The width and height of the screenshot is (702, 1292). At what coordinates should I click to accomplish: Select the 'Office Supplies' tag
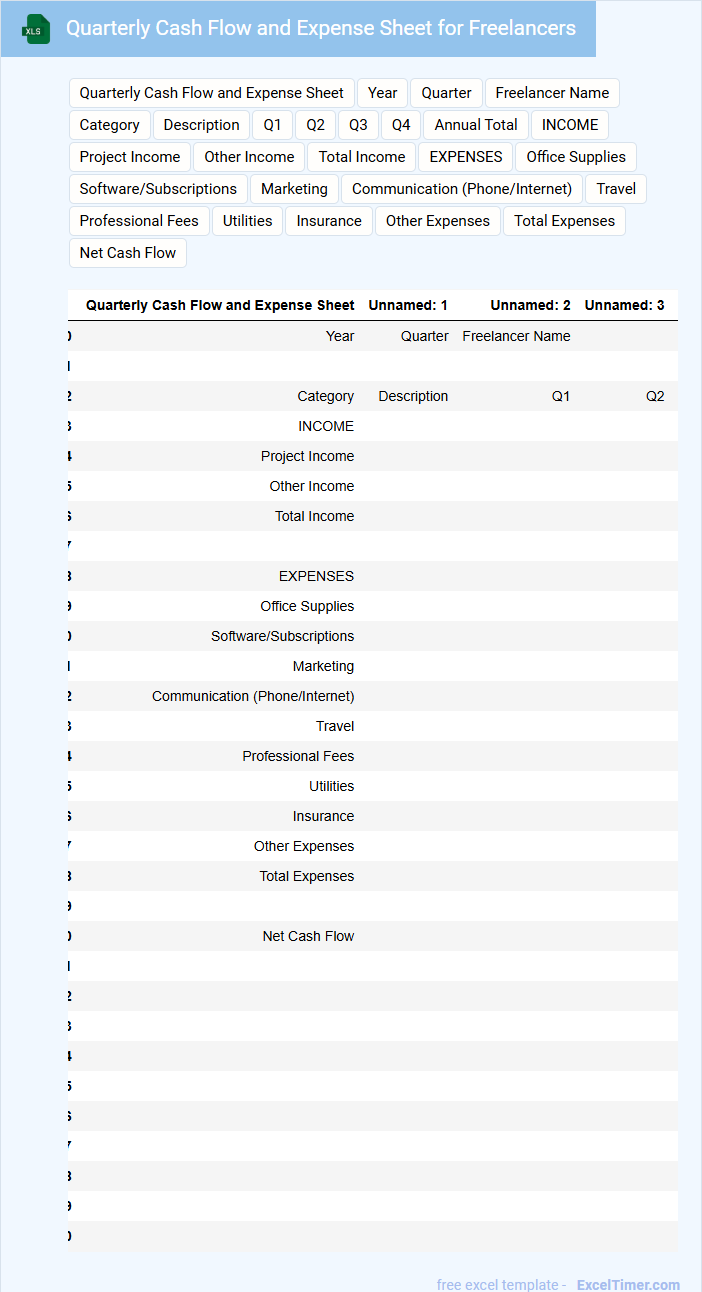(576, 157)
